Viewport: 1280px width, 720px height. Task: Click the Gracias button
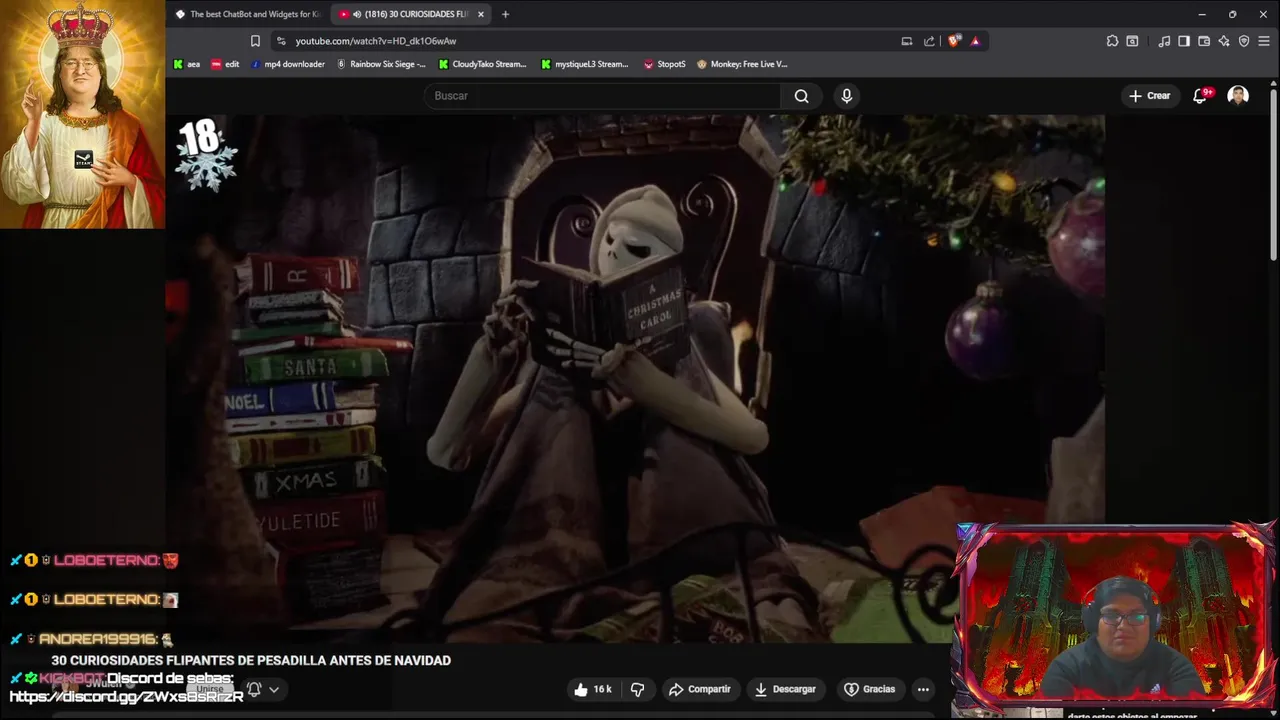(869, 689)
